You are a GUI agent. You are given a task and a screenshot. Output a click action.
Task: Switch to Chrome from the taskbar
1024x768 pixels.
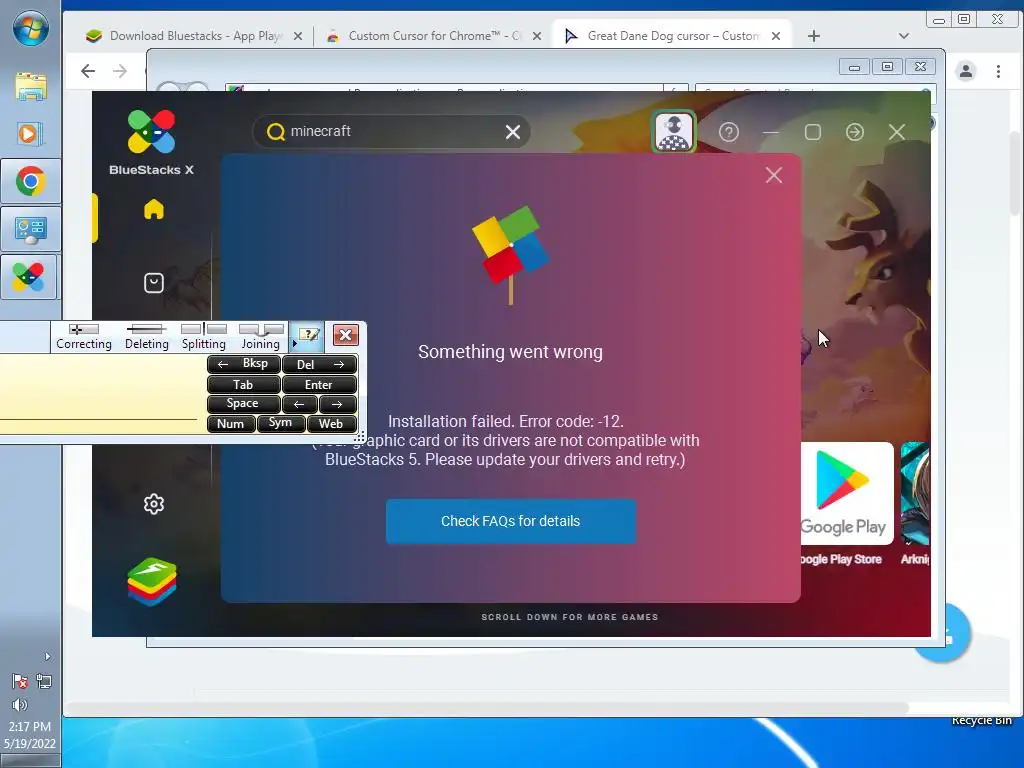31,181
